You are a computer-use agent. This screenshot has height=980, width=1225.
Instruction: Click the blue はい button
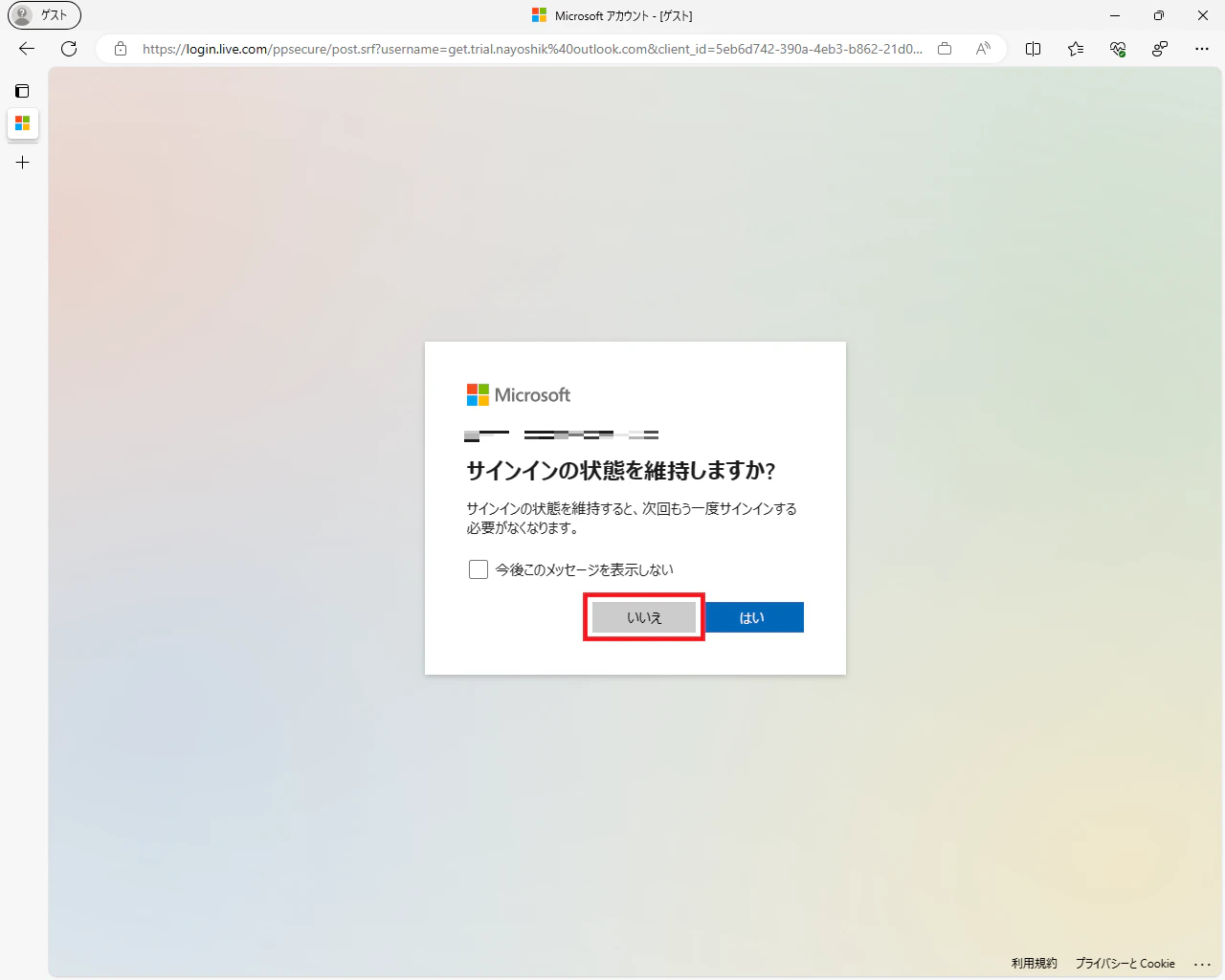point(752,617)
